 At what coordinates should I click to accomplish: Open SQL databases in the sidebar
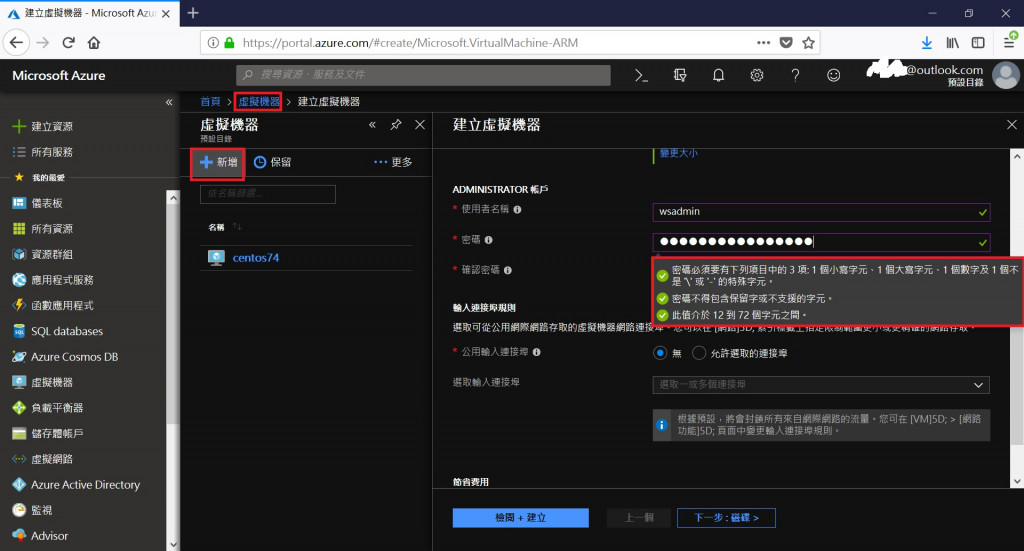point(58,331)
